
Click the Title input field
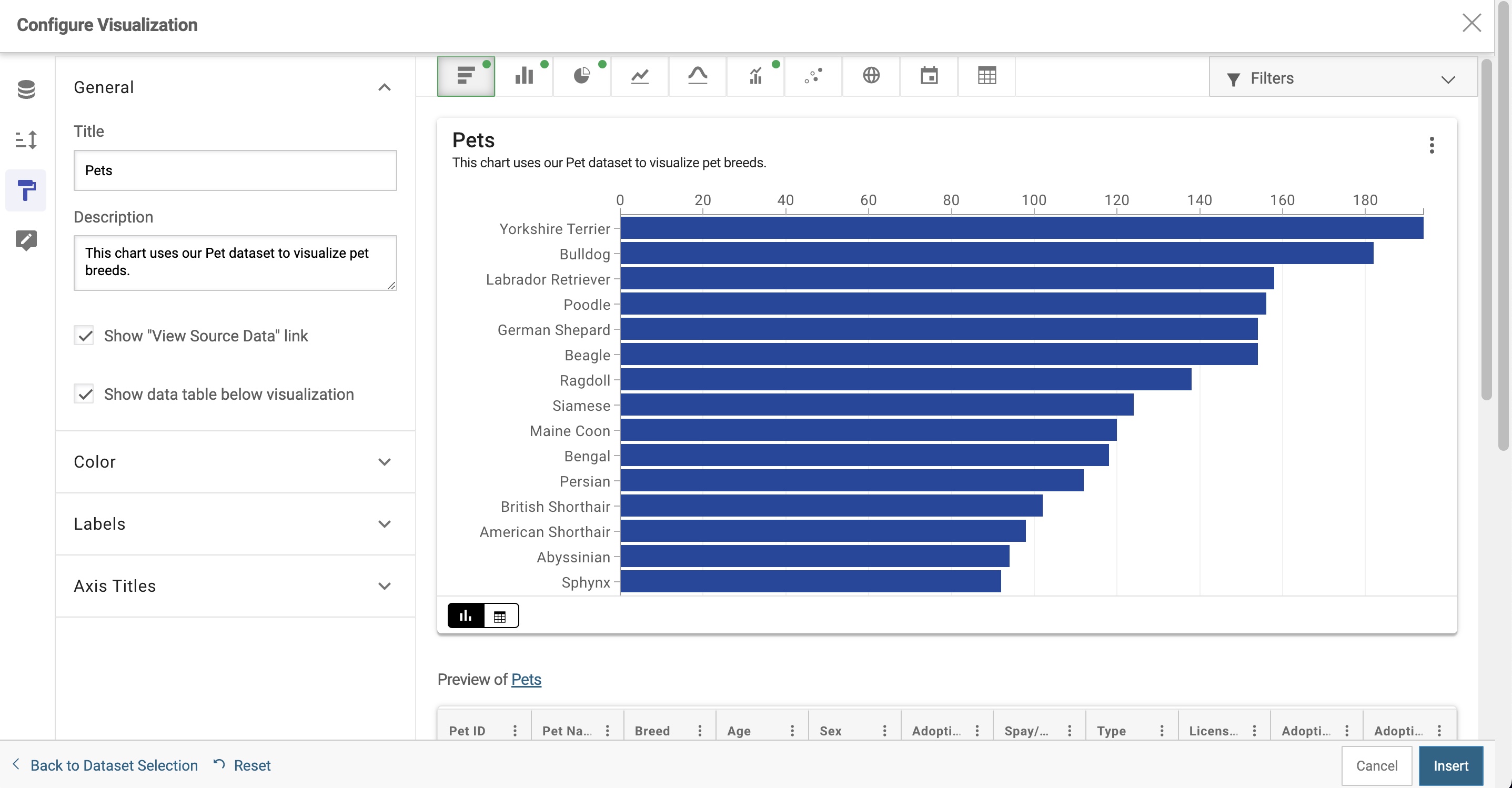[235, 170]
